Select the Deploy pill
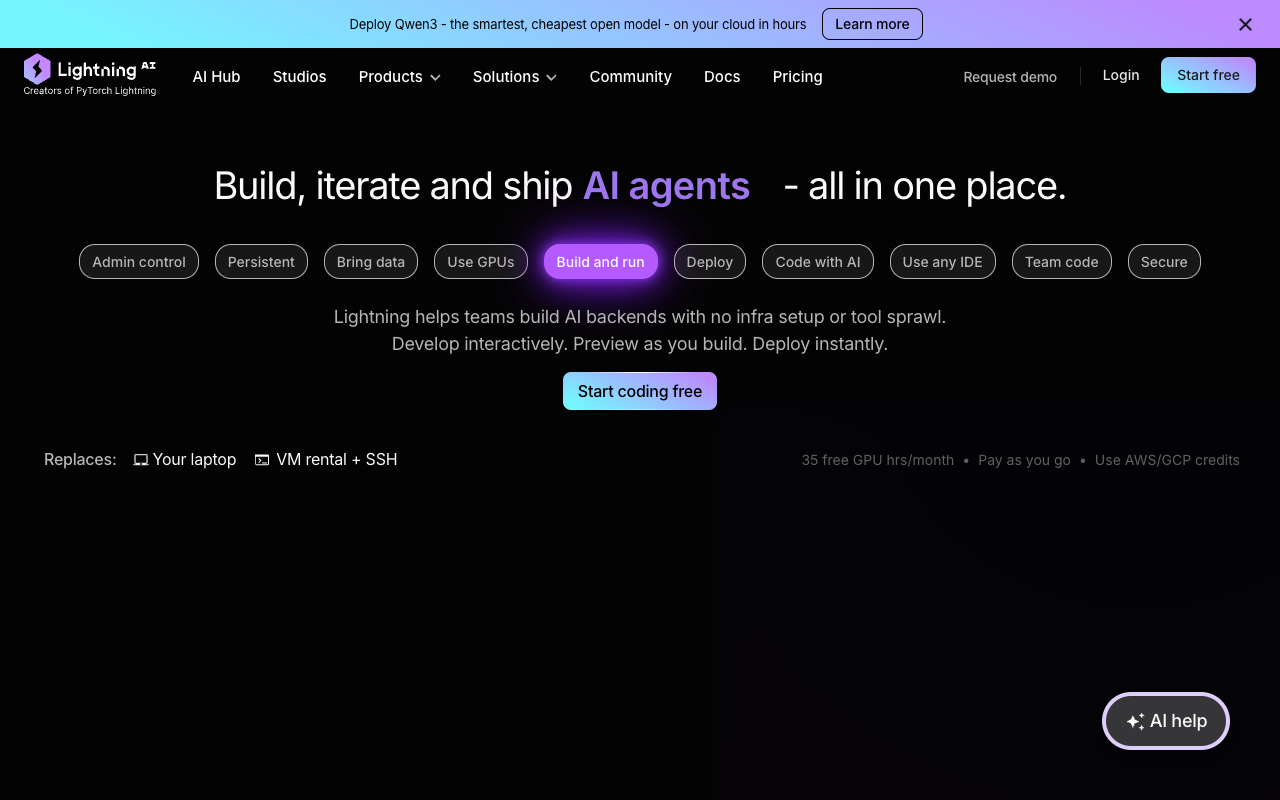 710,262
